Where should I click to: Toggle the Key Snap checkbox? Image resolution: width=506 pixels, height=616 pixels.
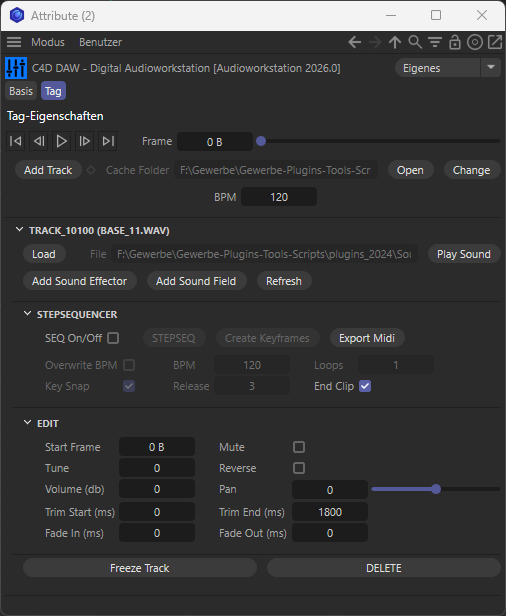coord(129,386)
